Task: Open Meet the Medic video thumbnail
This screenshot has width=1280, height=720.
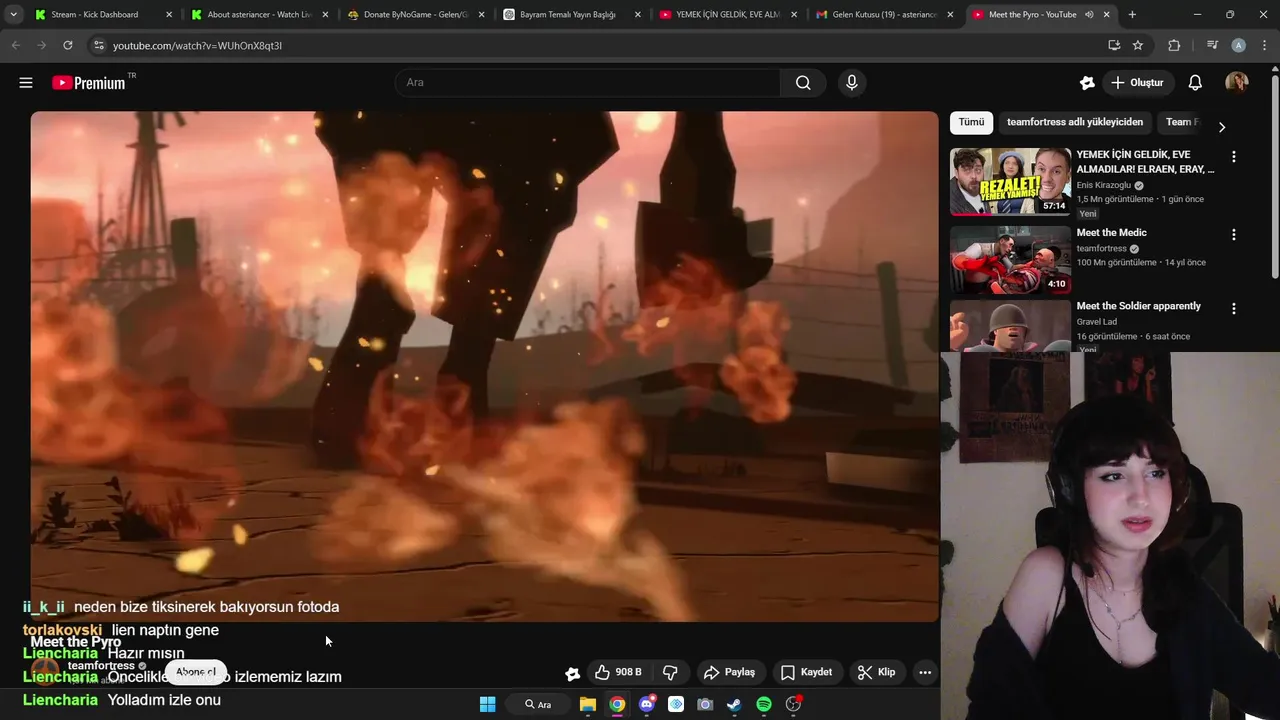Action: (x=1010, y=259)
